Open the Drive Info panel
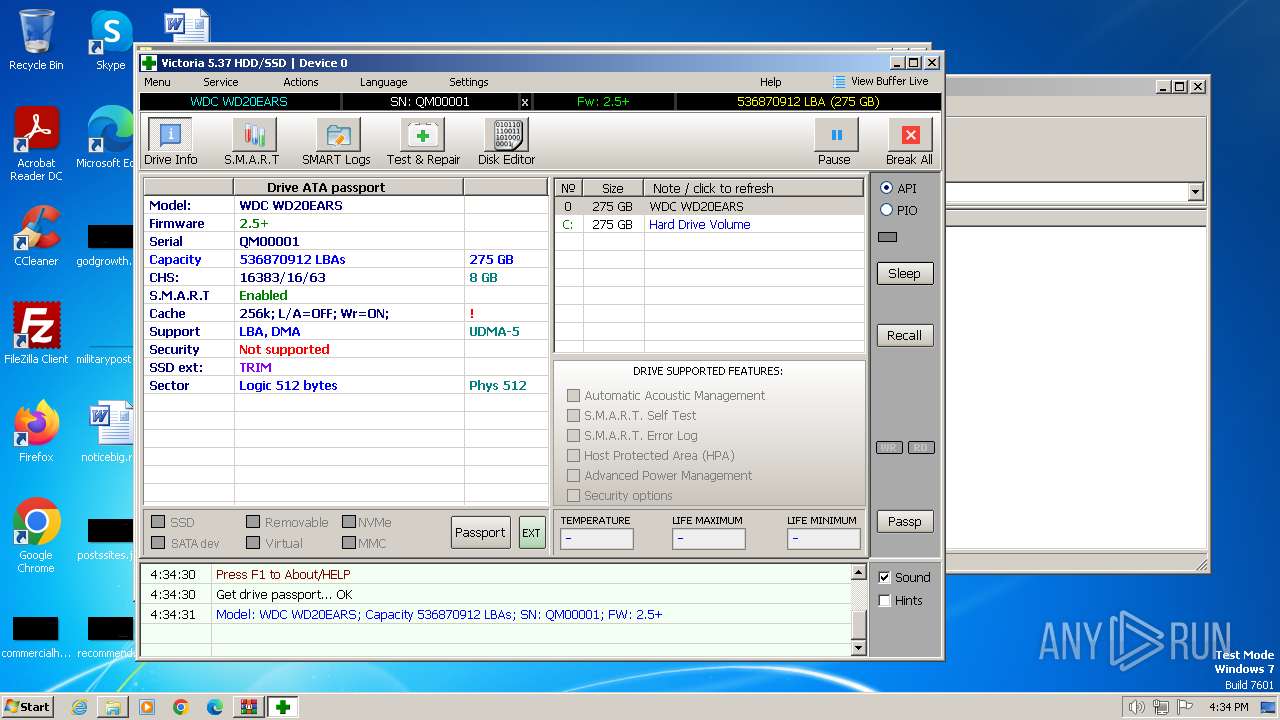 pyautogui.click(x=170, y=142)
